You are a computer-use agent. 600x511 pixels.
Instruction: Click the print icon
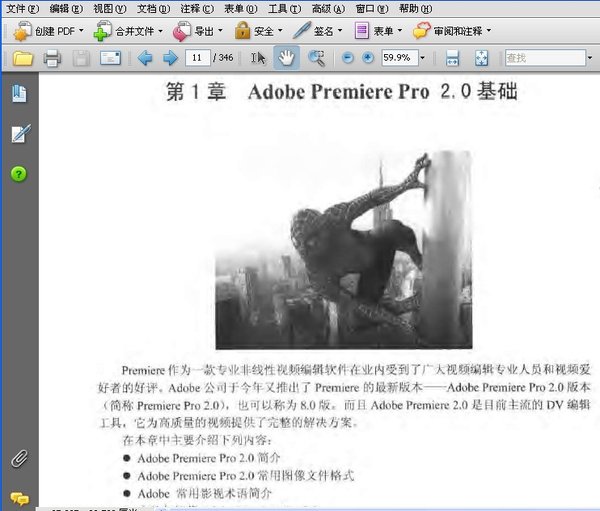[x=52, y=58]
